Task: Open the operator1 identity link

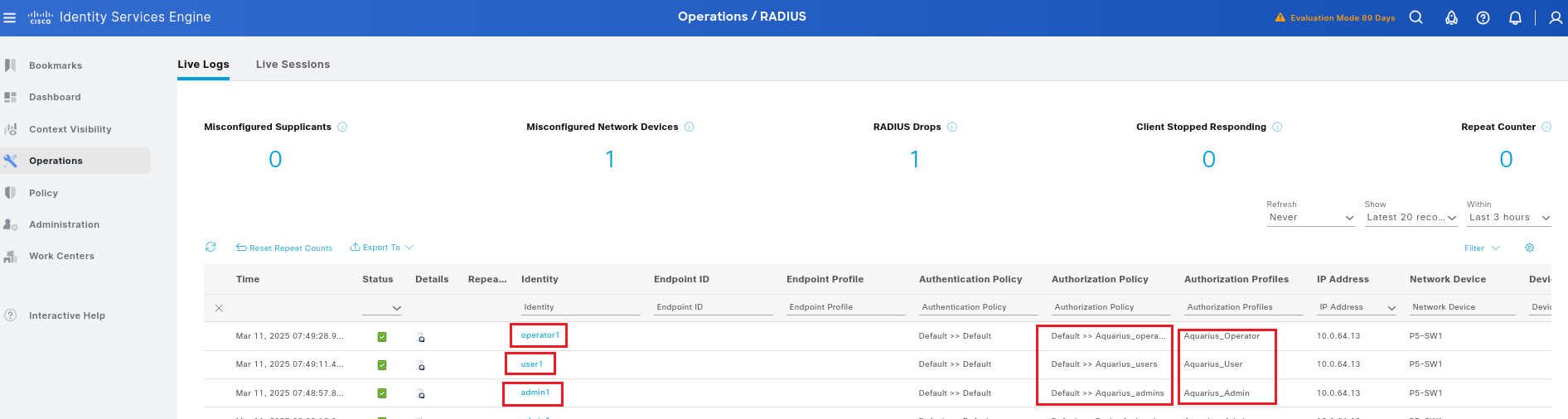Action: click(540, 335)
